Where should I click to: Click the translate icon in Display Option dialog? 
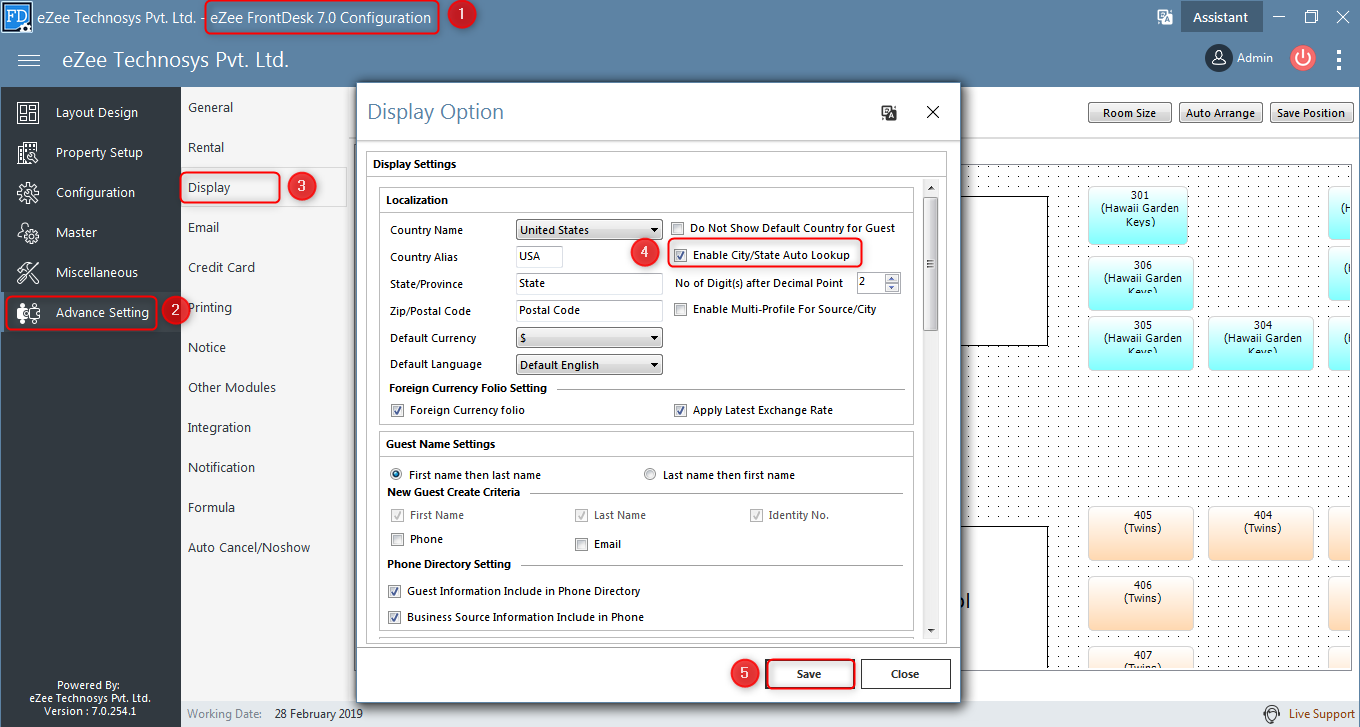[x=889, y=112]
